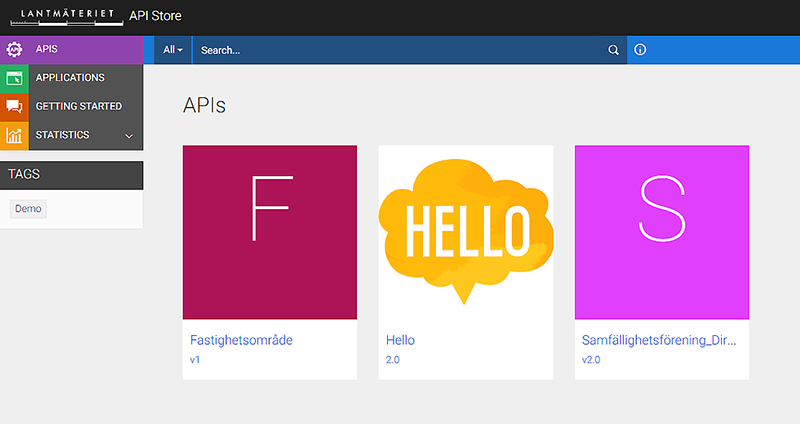Image resolution: width=800 pixels, height=424 pixels.
Task: Click the API Store title text
Action: 155,16
